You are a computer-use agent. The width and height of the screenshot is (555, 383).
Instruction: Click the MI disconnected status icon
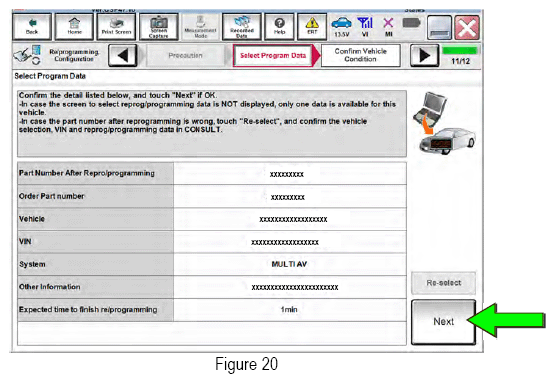coord(388,27)
